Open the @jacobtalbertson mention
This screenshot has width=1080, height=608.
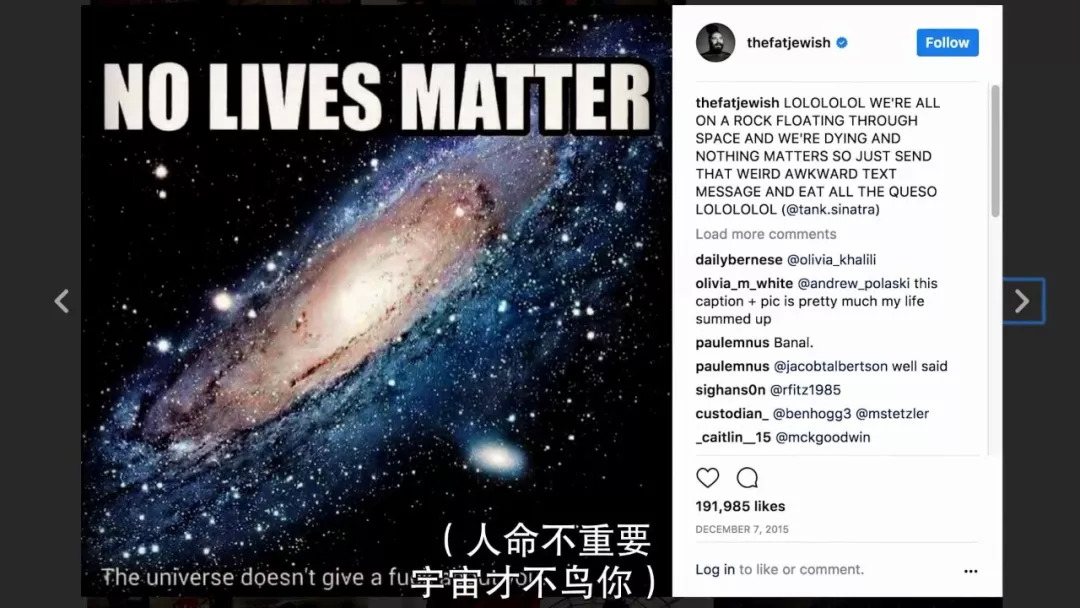(x=831, y=366)
